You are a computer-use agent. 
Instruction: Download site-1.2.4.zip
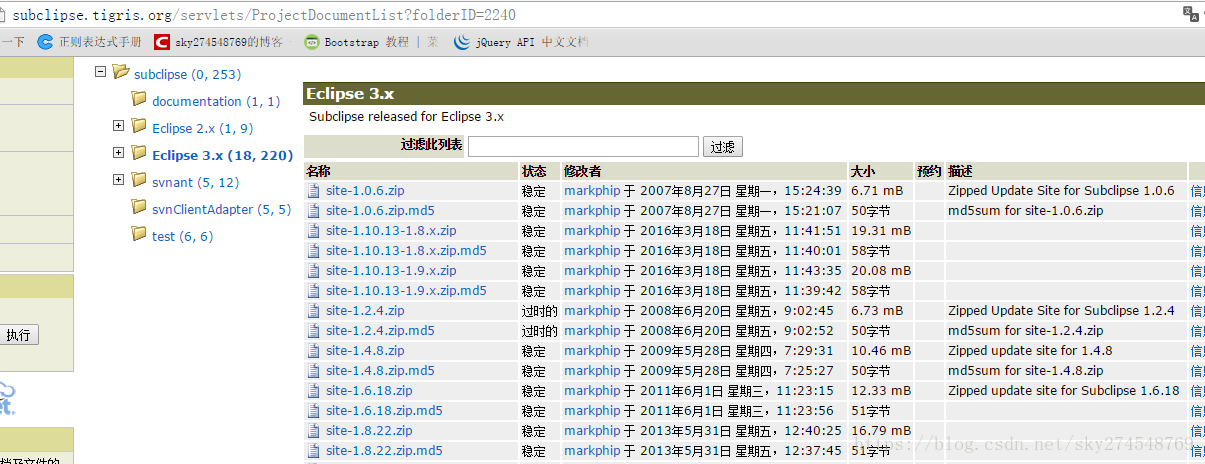point(365,310)
